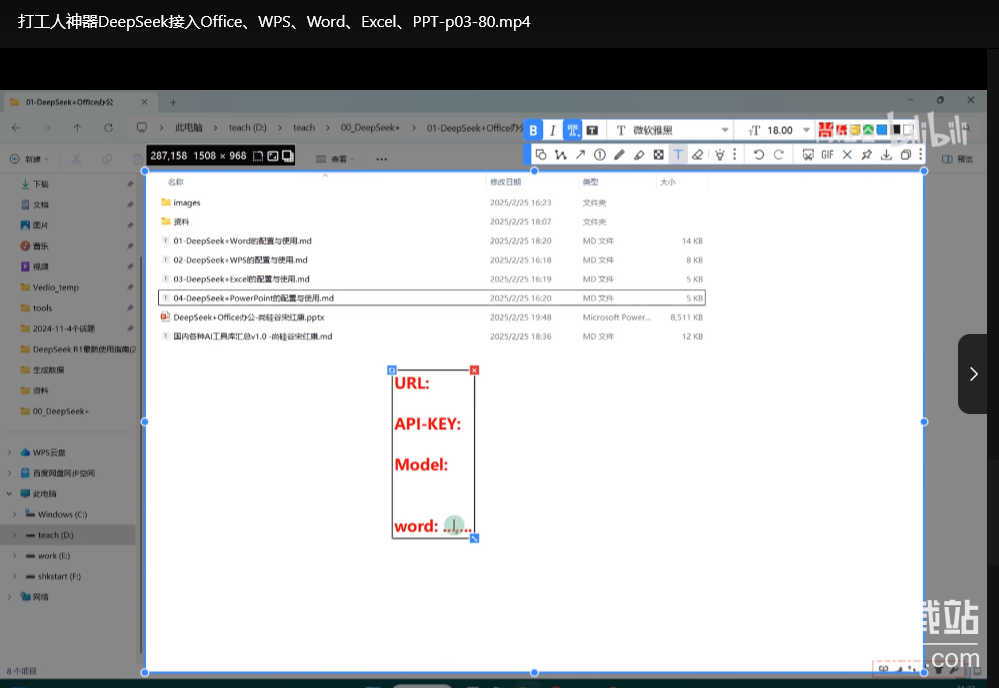Select the rectangle annotation tool
This screenshot has height=688, width=999.
[540, 154]
